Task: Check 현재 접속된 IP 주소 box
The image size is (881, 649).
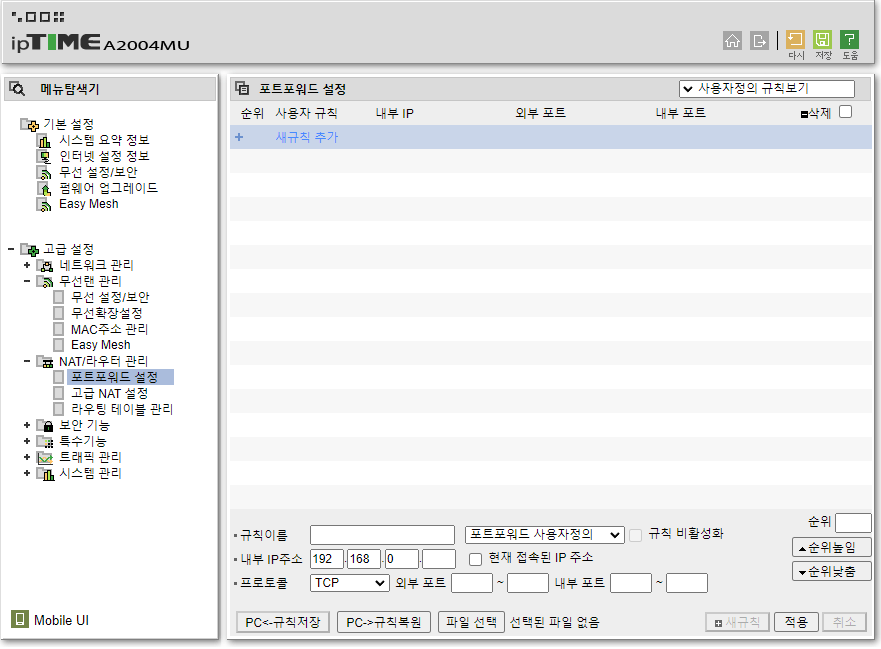Action: coord(475,559)
